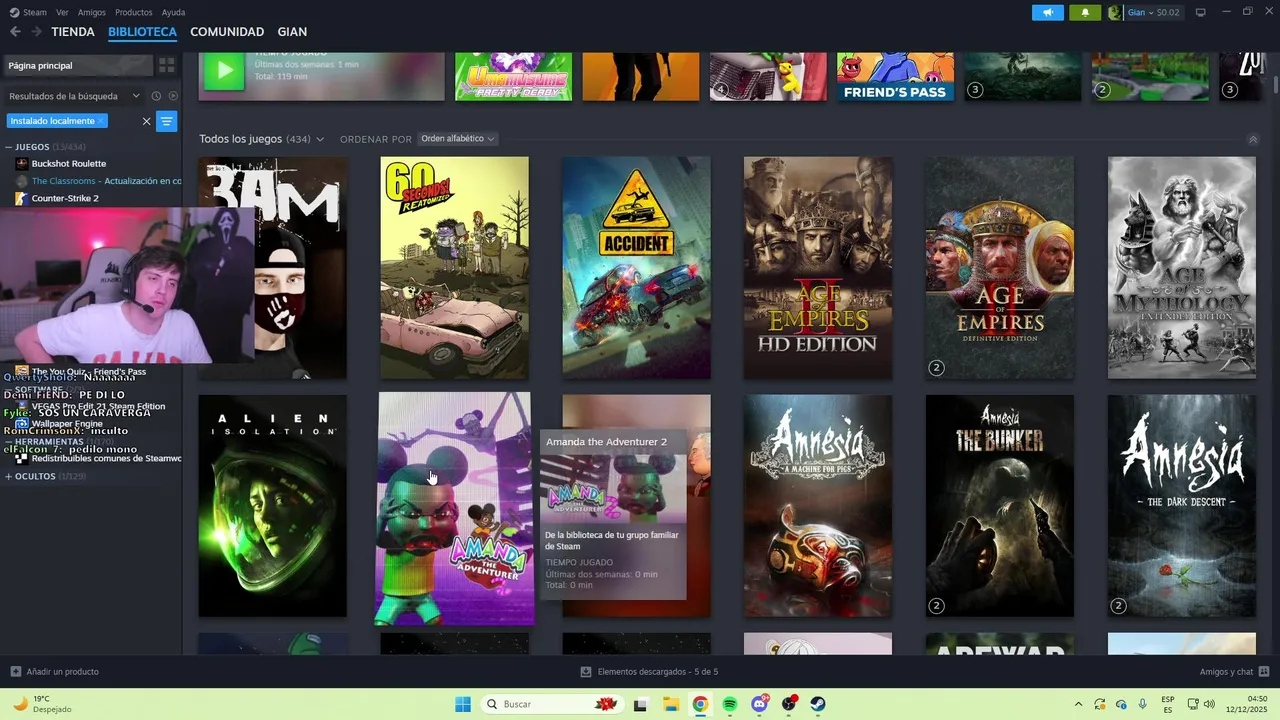Open Orden alfabético sort dropdown

coord(457,139)
